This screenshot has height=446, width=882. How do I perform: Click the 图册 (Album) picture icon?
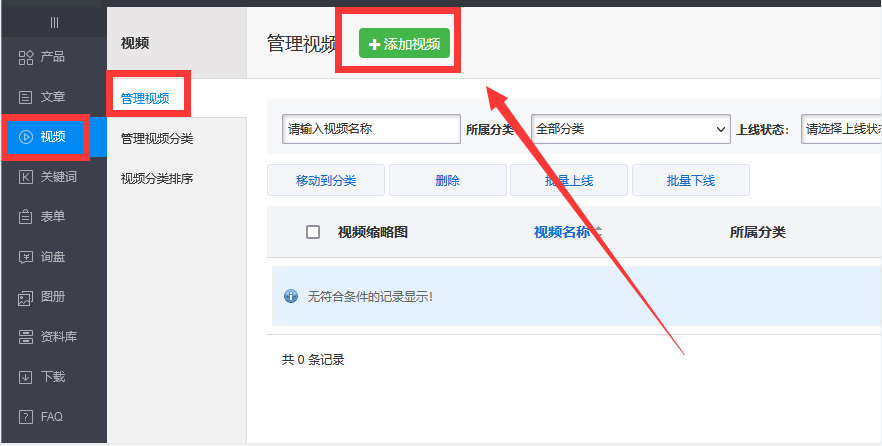(x=26, y=297)
